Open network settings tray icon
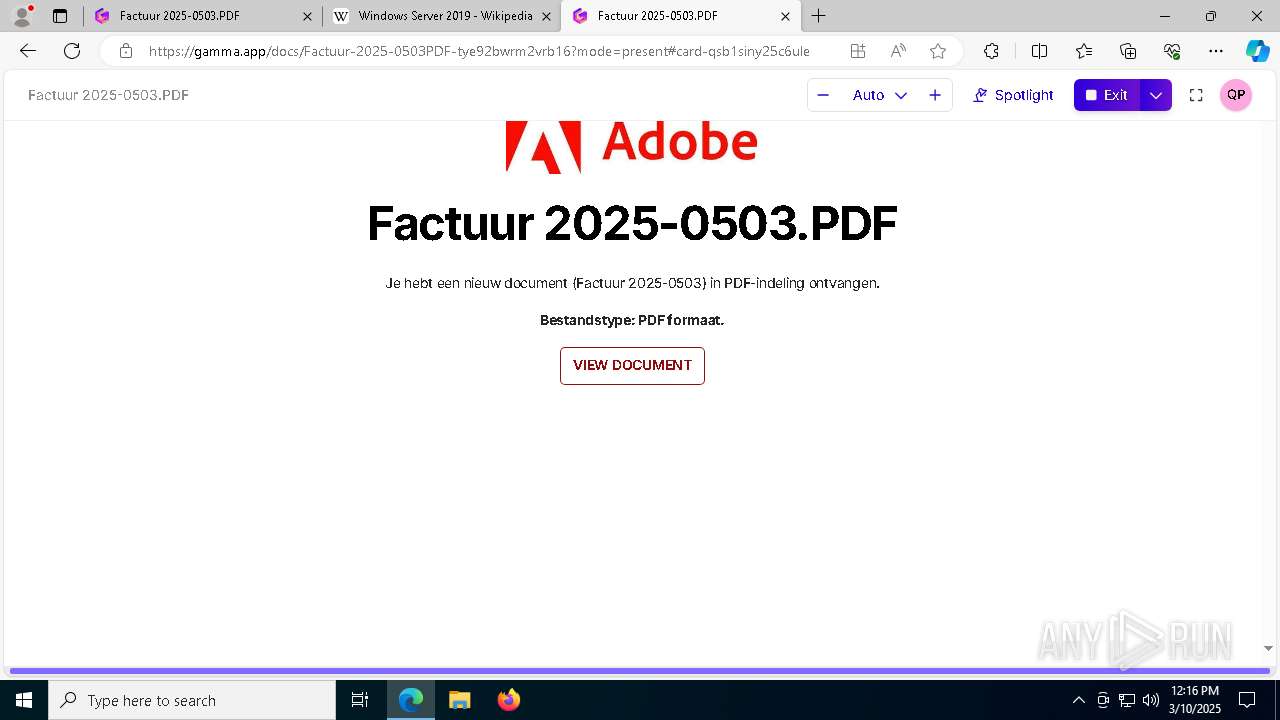 coord(1127,700)
